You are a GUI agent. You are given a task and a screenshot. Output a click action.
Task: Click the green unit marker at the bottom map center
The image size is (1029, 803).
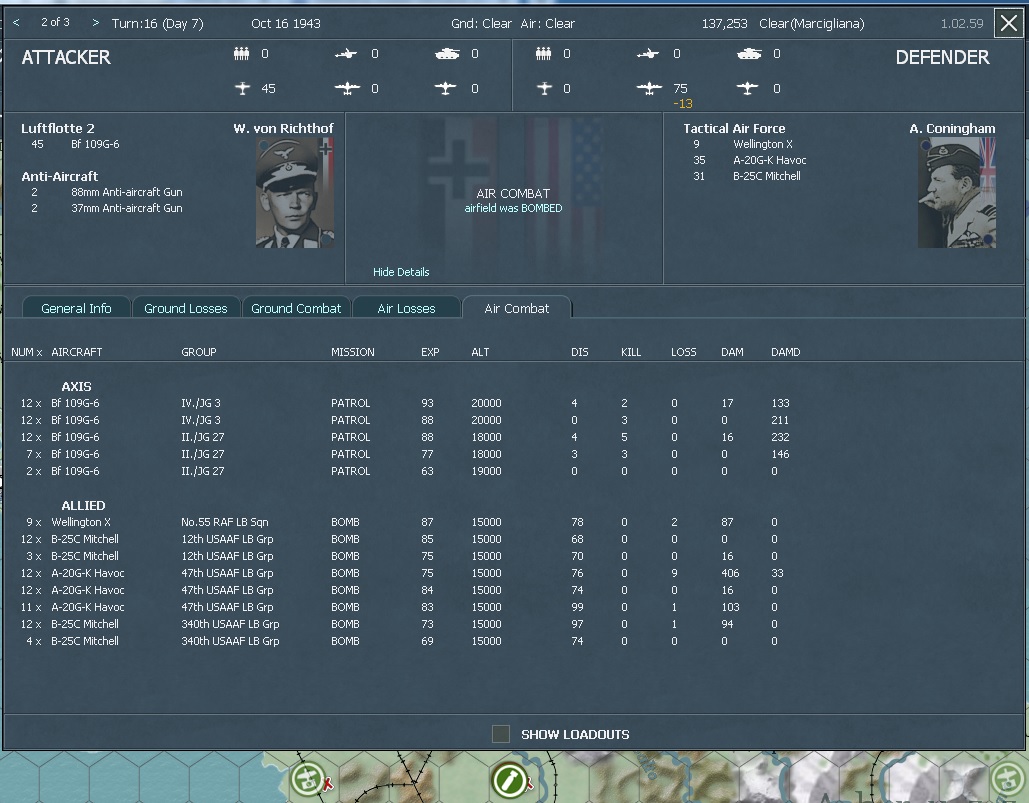pos(511,780)
